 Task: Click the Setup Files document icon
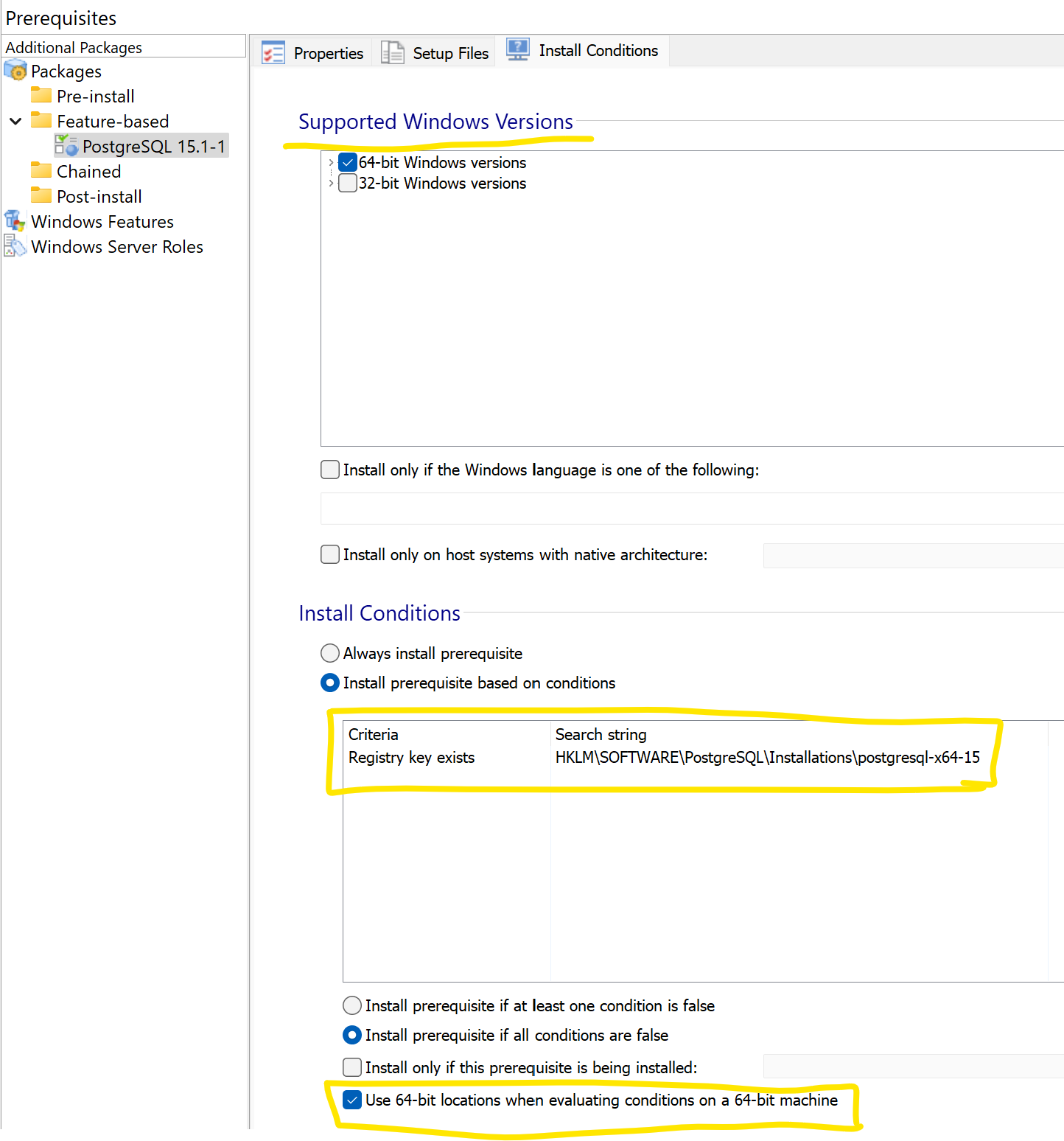click(x=393, y=53)
